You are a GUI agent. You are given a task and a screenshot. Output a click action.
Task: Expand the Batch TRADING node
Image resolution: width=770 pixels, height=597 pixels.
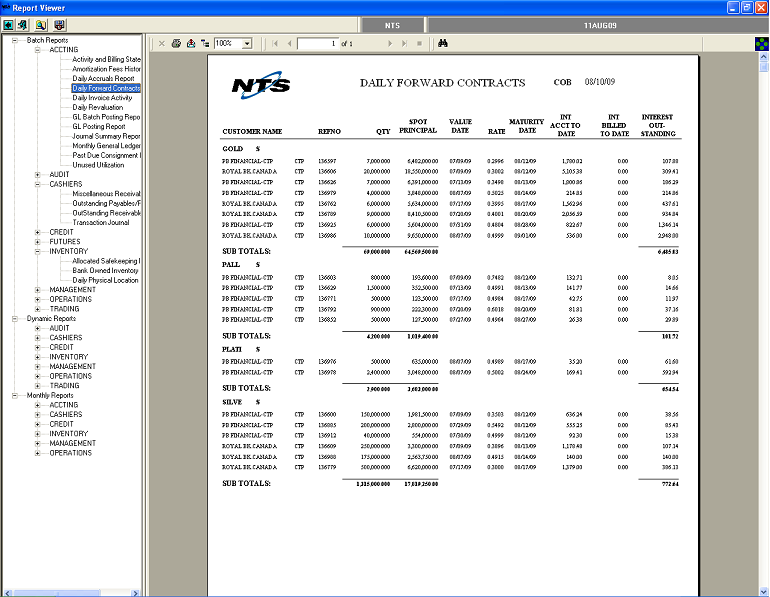[x=37, y=309]
